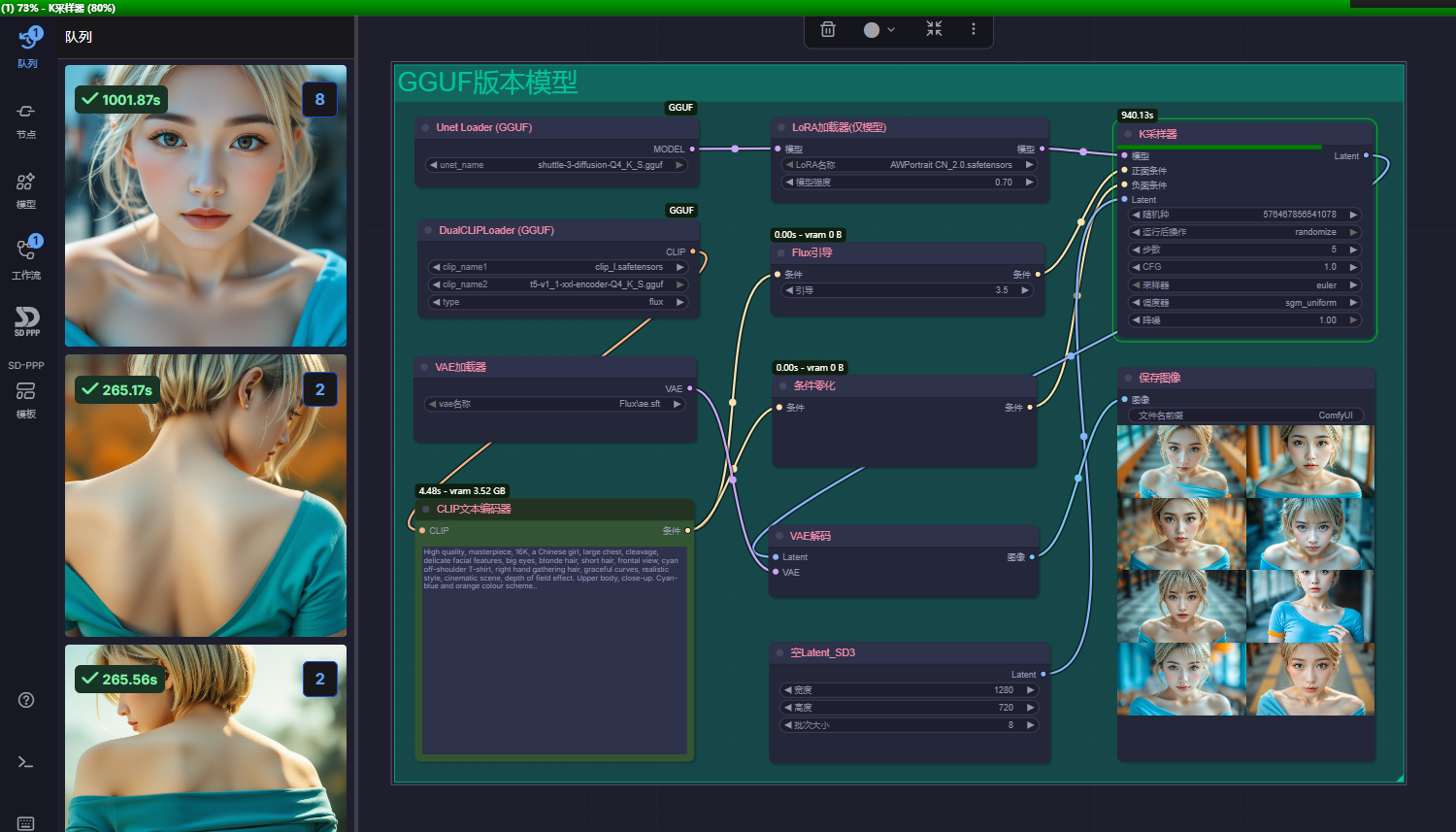Open the 工作流 workflows panel
The height and width of the screenshot is (832, 1456).
tap(26, 258)
